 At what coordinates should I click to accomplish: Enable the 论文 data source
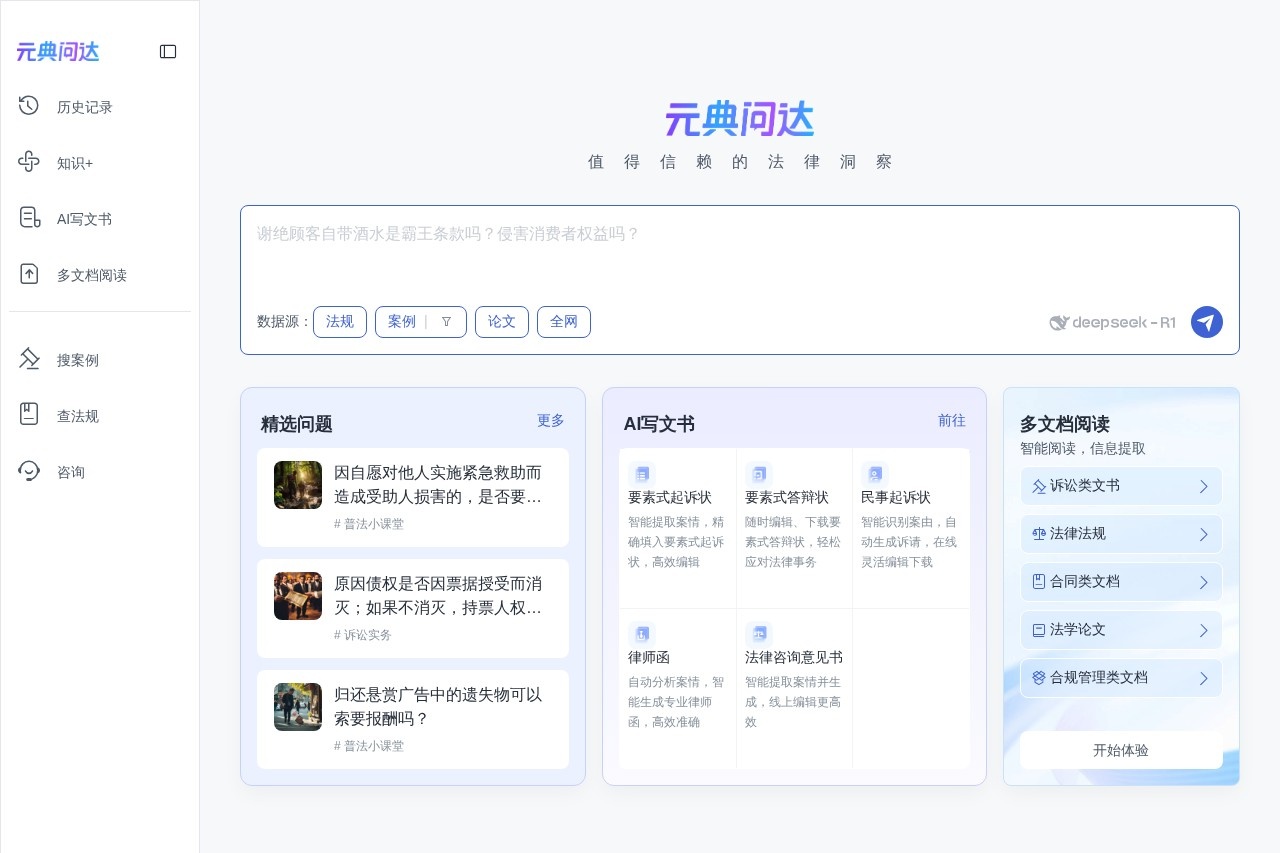coord(501,322)
